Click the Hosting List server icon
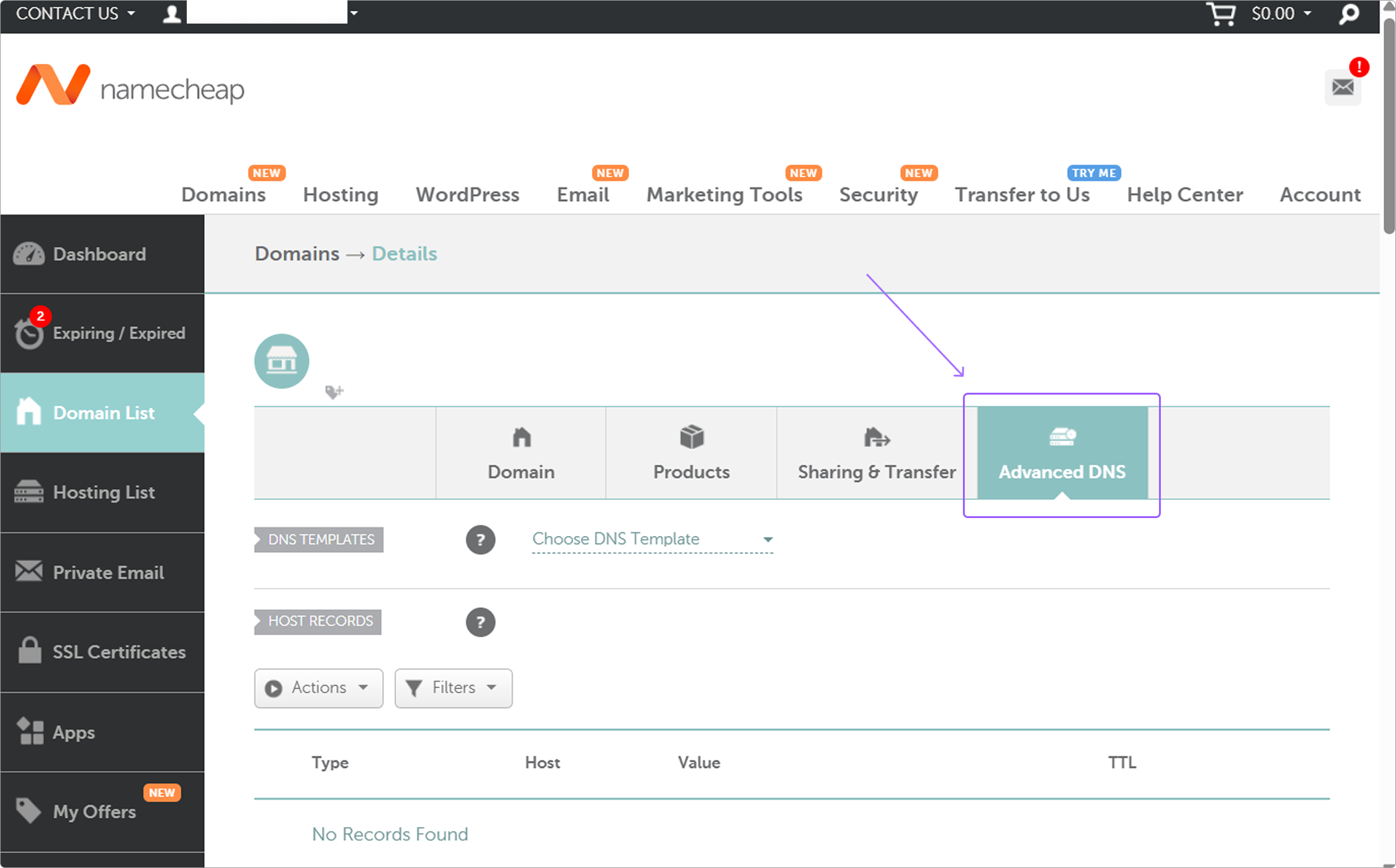The image size is (1396, 868). [x=29, y=491]
